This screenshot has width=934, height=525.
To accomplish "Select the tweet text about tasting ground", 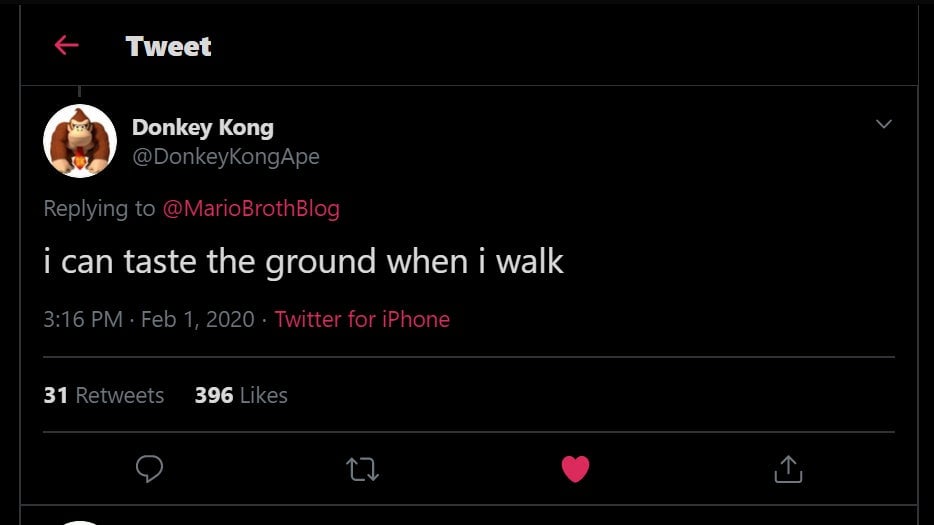I will click(304, 262).
